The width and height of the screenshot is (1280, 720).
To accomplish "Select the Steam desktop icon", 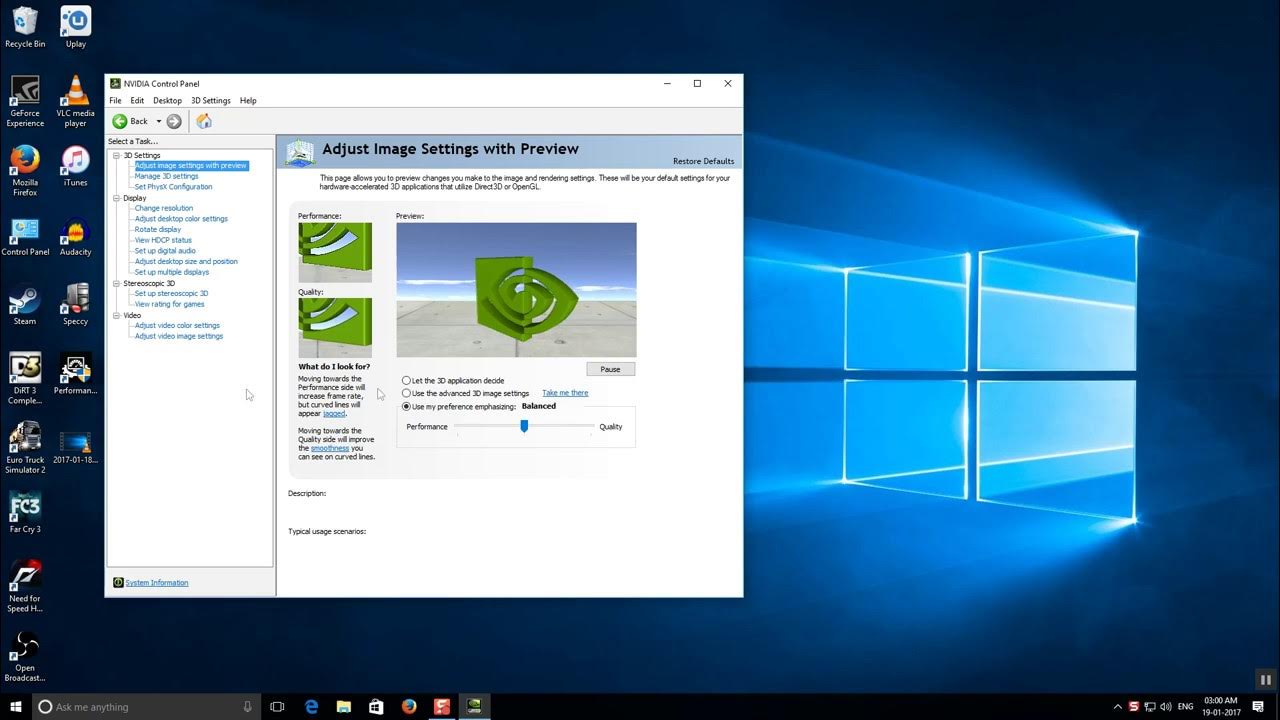I will click(25, 304).
